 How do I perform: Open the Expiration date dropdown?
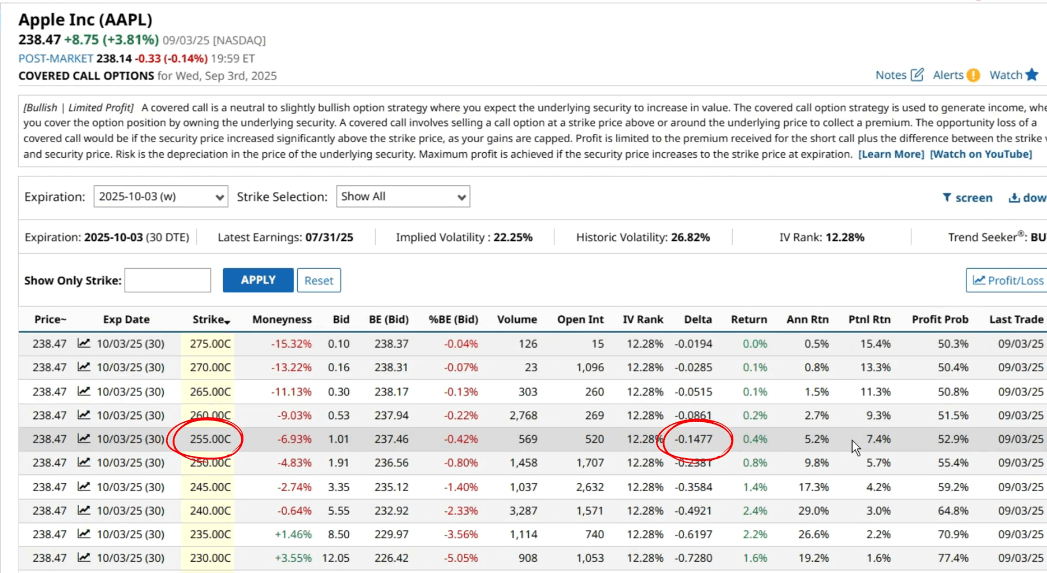pyautogui.click(x=160, y=197)
